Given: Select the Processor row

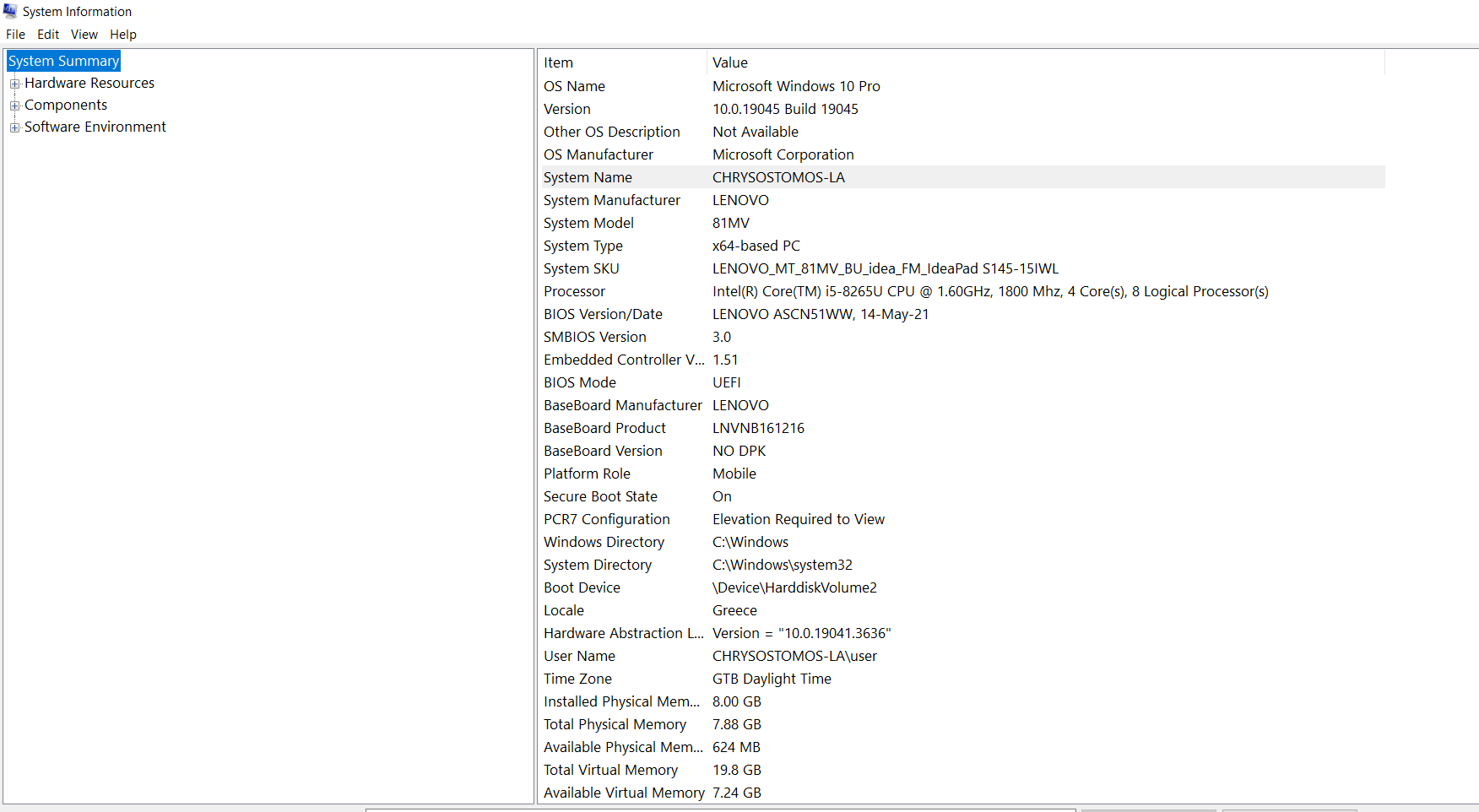Looking at the screenshot, I should point(962,291).
